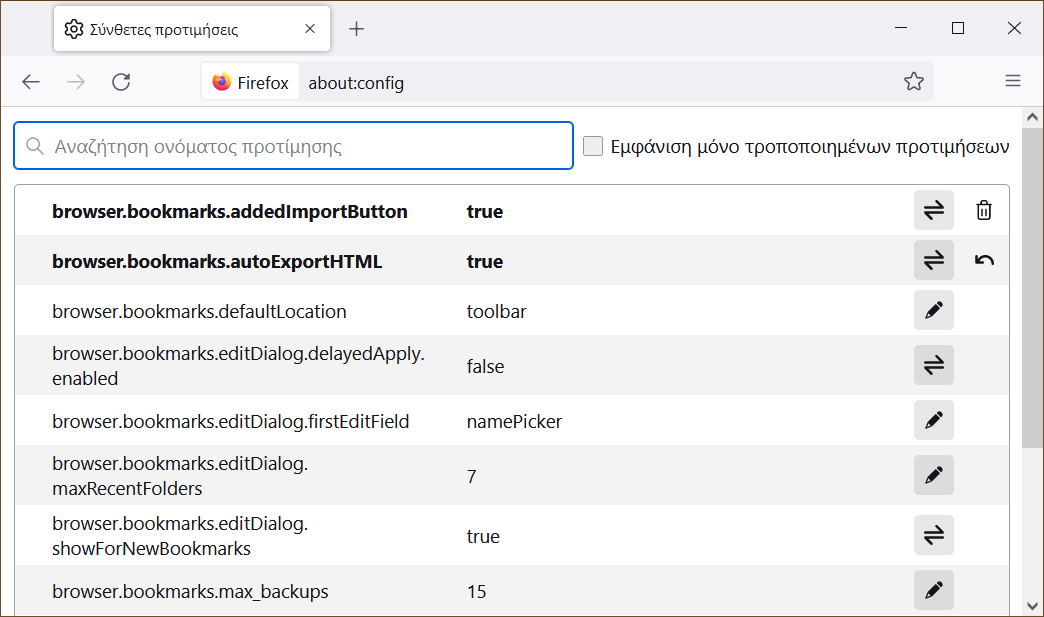Bookmark this page with the star icon
This screenshot has height=617, width=1044.
click(x=914, y=81)
